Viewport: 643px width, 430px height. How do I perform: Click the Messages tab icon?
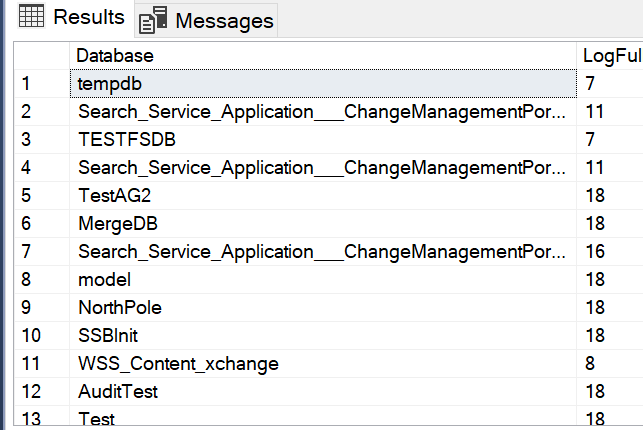pos(152,20)
